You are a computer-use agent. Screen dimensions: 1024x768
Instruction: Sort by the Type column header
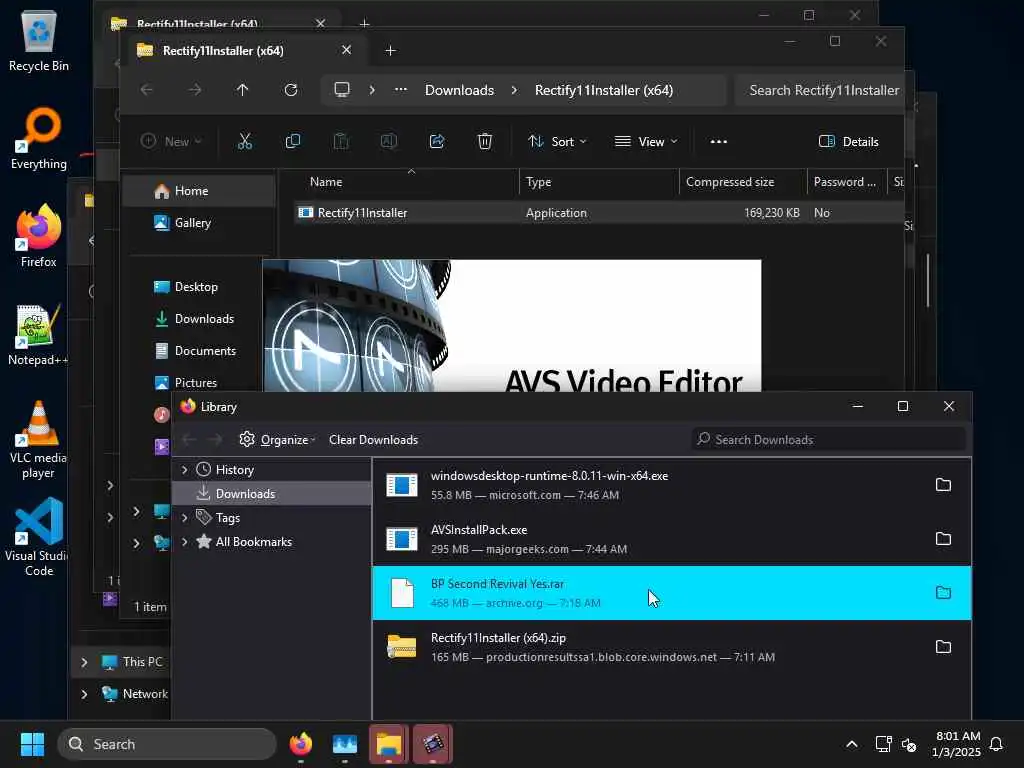599,182
